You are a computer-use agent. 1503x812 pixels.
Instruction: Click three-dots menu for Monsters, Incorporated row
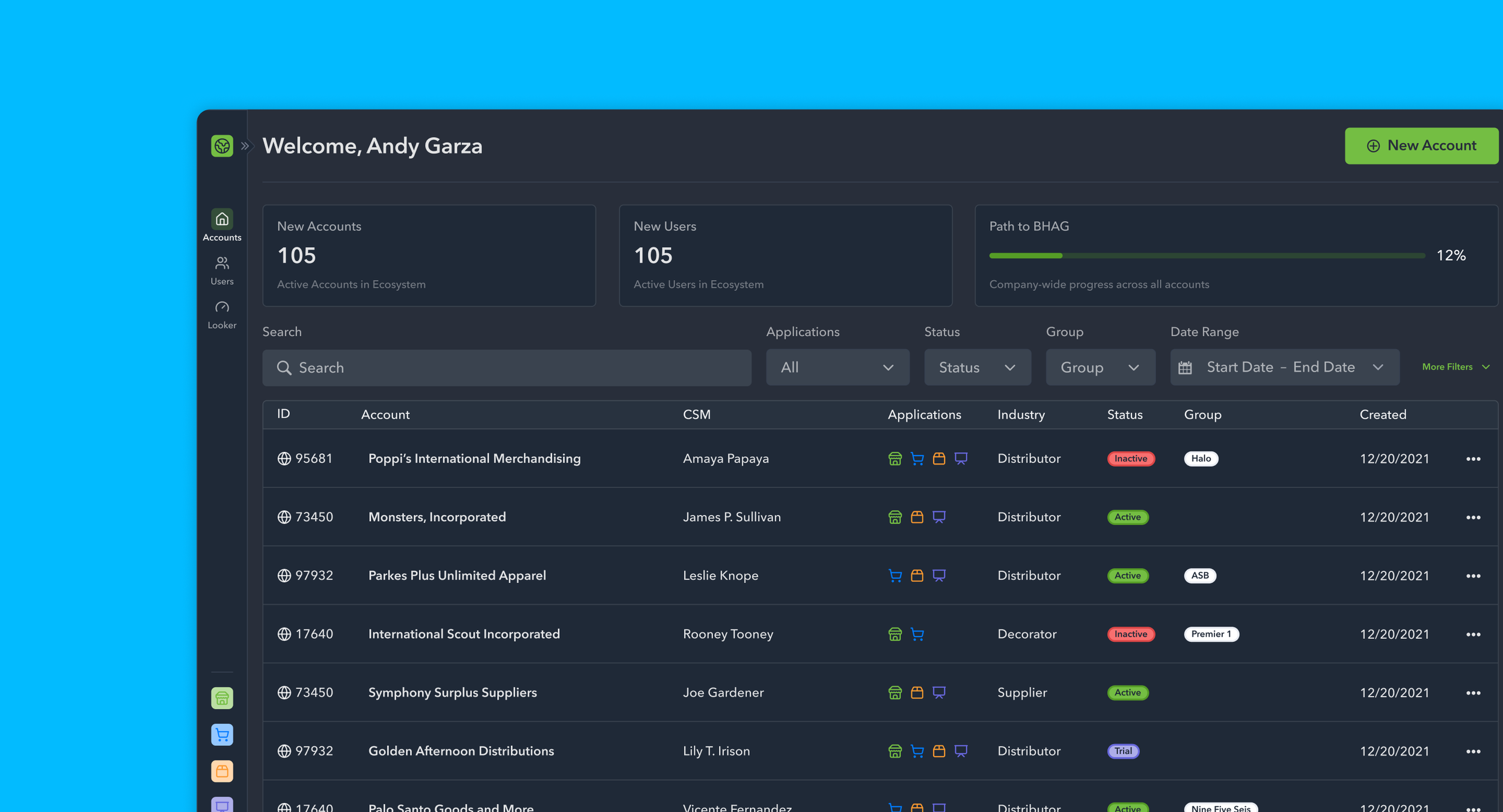[x=1473, y=517]
